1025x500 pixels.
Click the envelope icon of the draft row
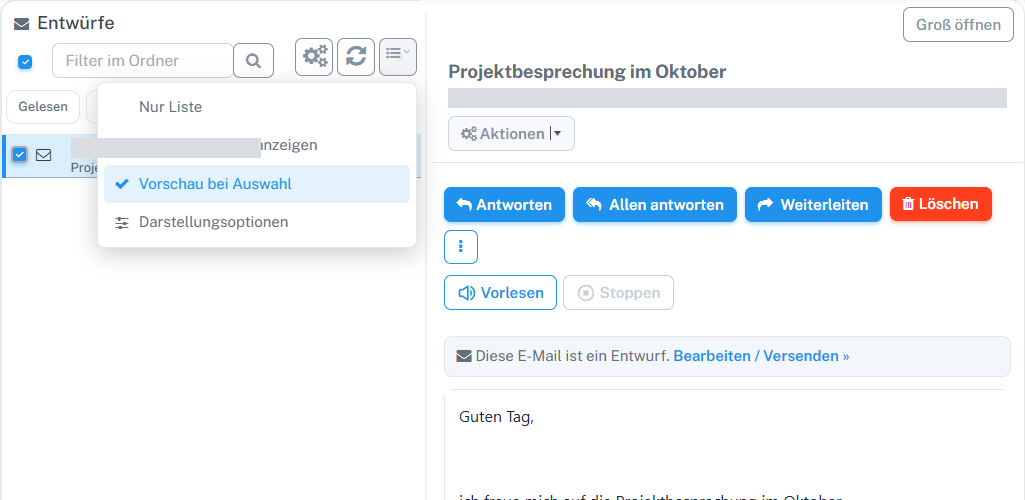pyautogui.click(x=43, y=155)
